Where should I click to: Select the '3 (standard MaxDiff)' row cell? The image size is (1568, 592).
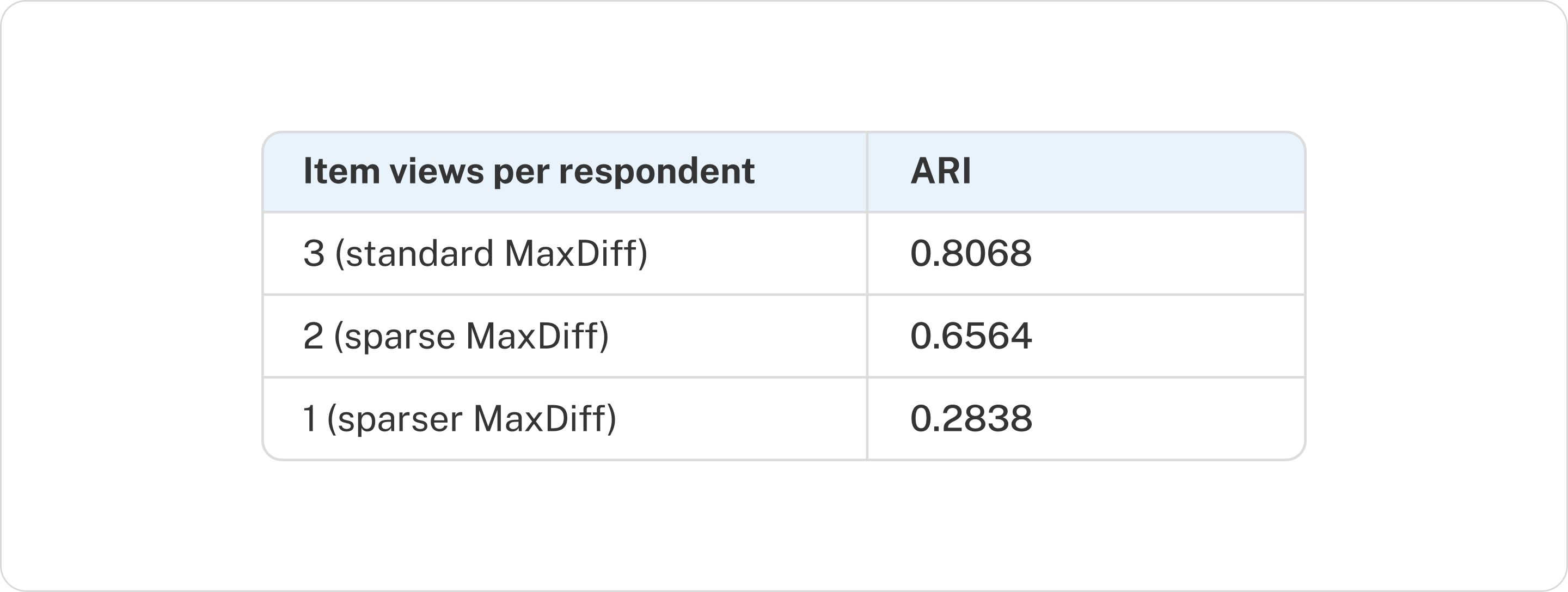click(475, 253)
